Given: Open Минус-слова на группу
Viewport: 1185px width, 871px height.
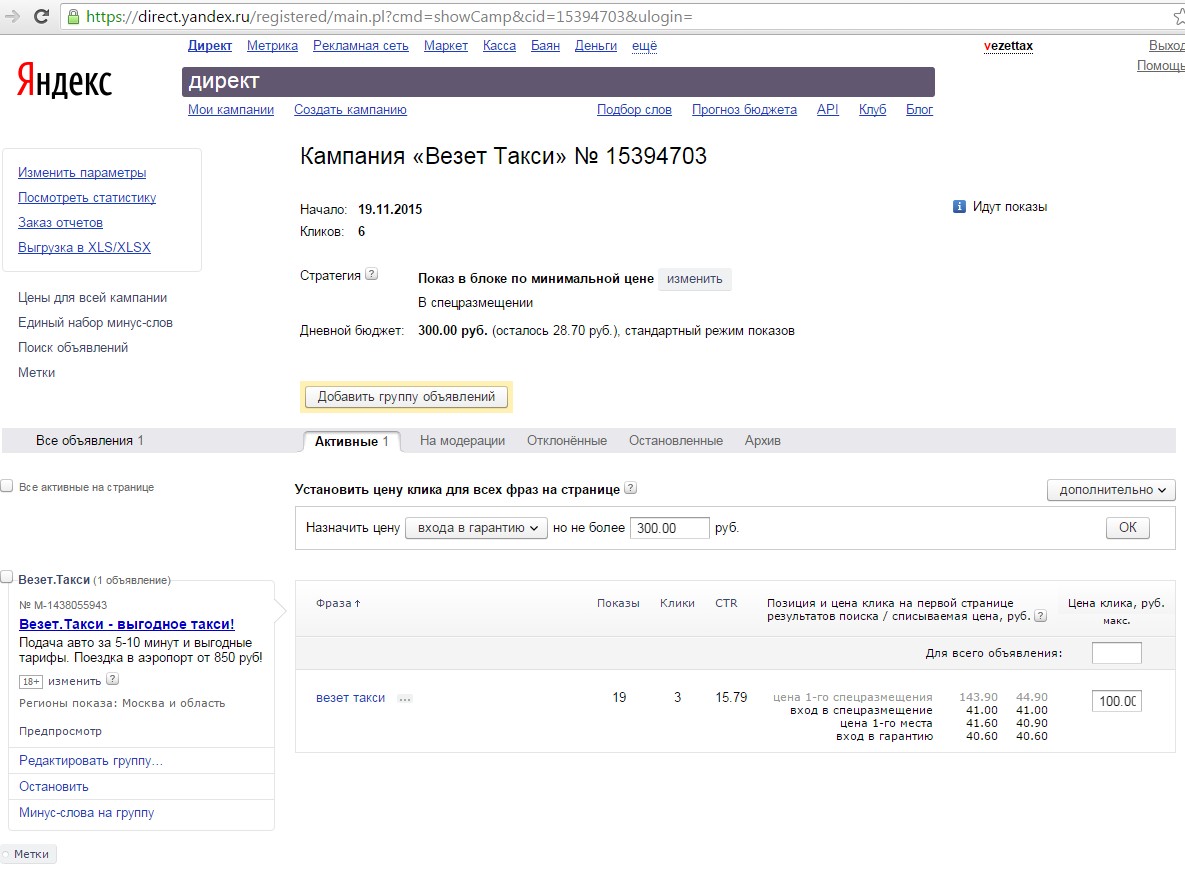Looking at the screenshot, I should coord(86,813).
